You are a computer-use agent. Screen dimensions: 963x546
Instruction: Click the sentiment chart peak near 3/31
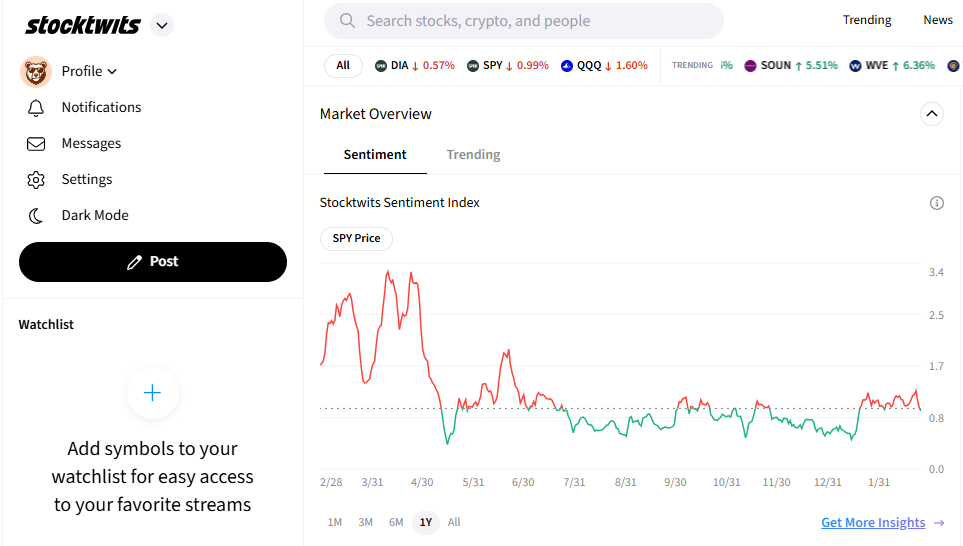[x=388, y=271]
